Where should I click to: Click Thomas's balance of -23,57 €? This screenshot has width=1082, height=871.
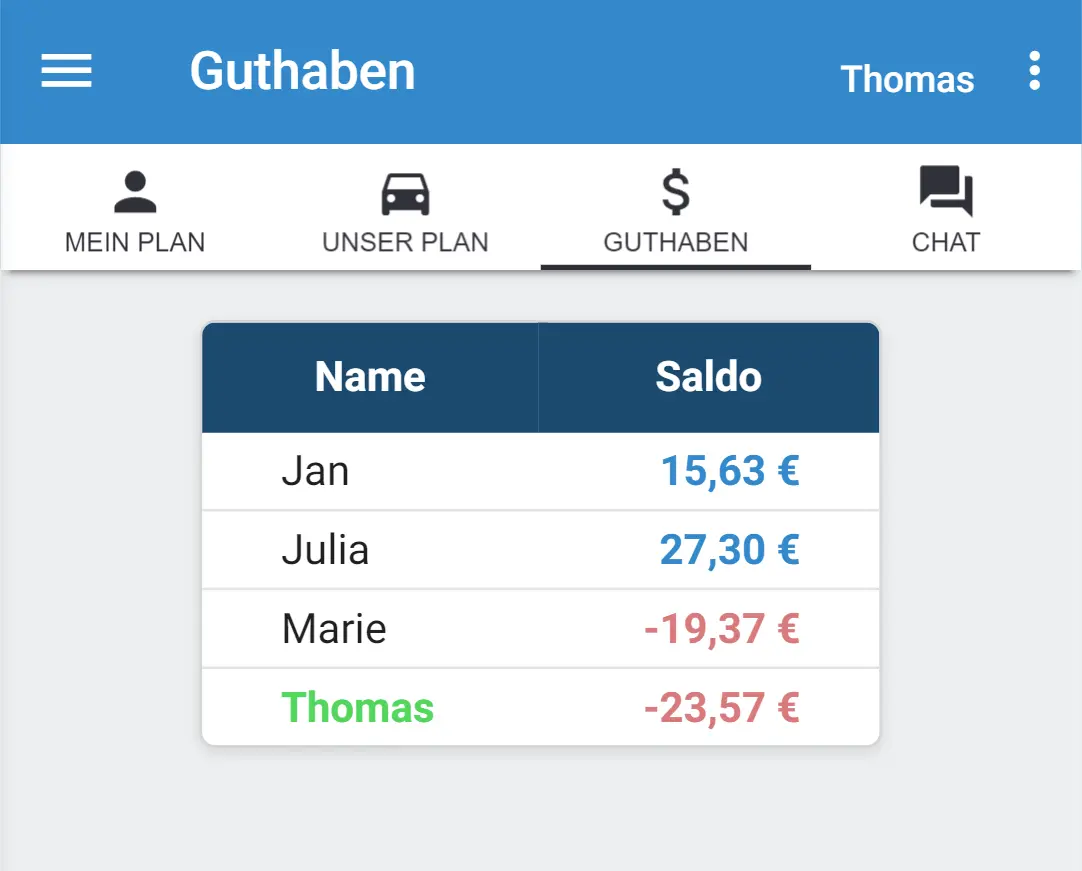724,707
